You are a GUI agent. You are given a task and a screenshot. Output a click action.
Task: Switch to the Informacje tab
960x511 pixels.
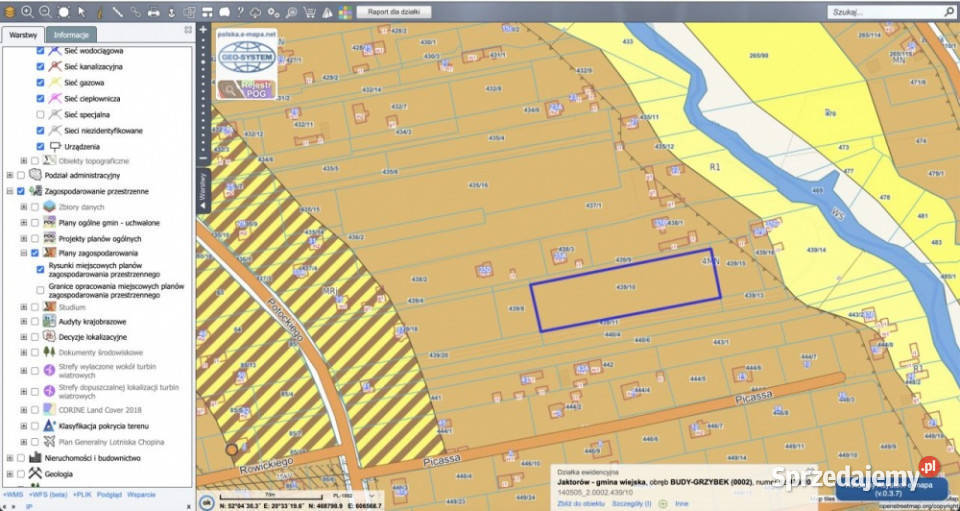[x=71, y=35]
